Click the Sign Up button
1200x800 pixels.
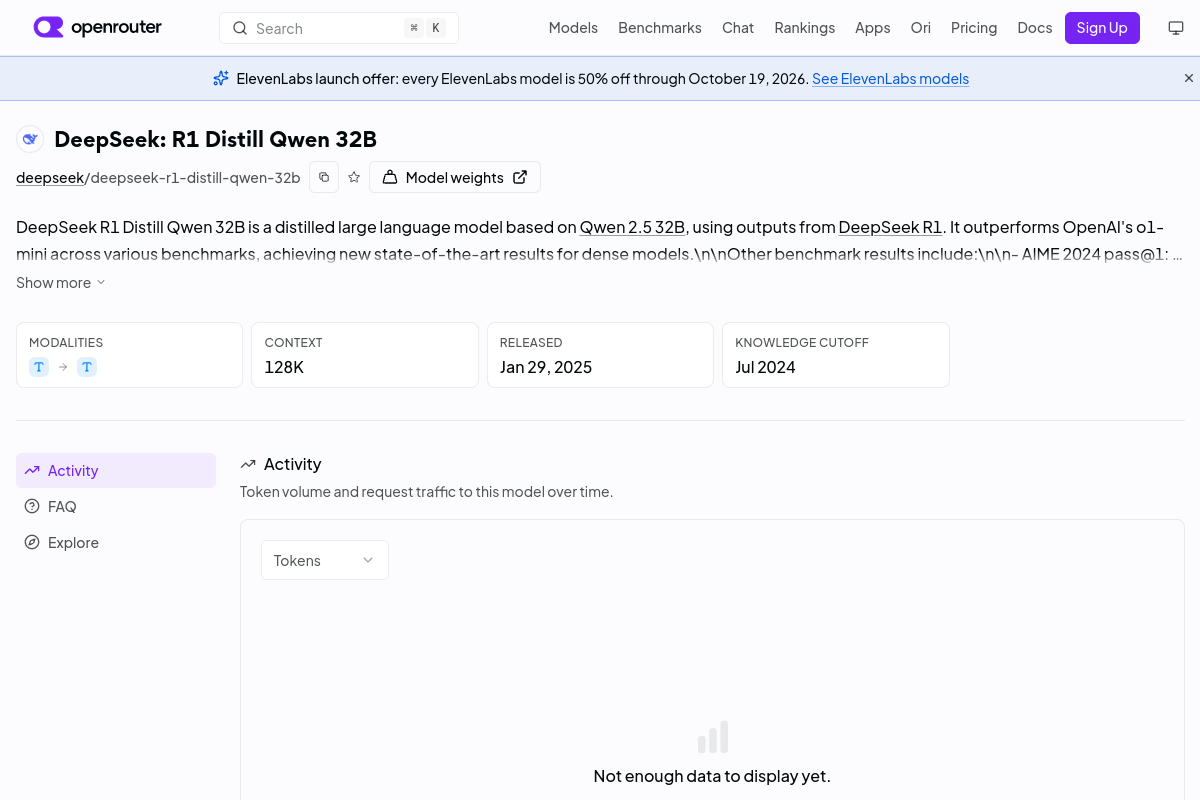tap(1102, 28)
